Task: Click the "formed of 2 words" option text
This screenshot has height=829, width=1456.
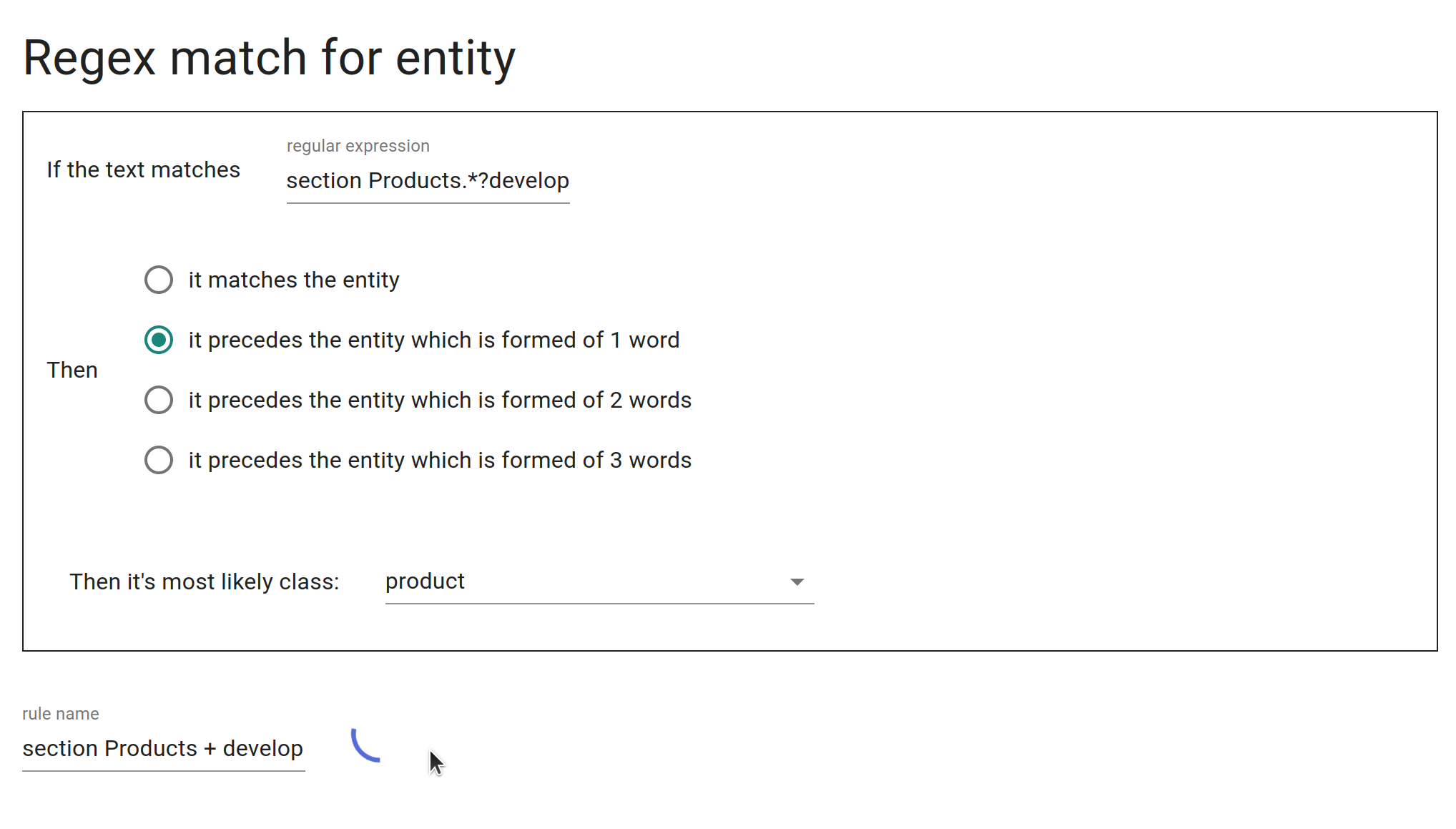Action: (440, 401)
